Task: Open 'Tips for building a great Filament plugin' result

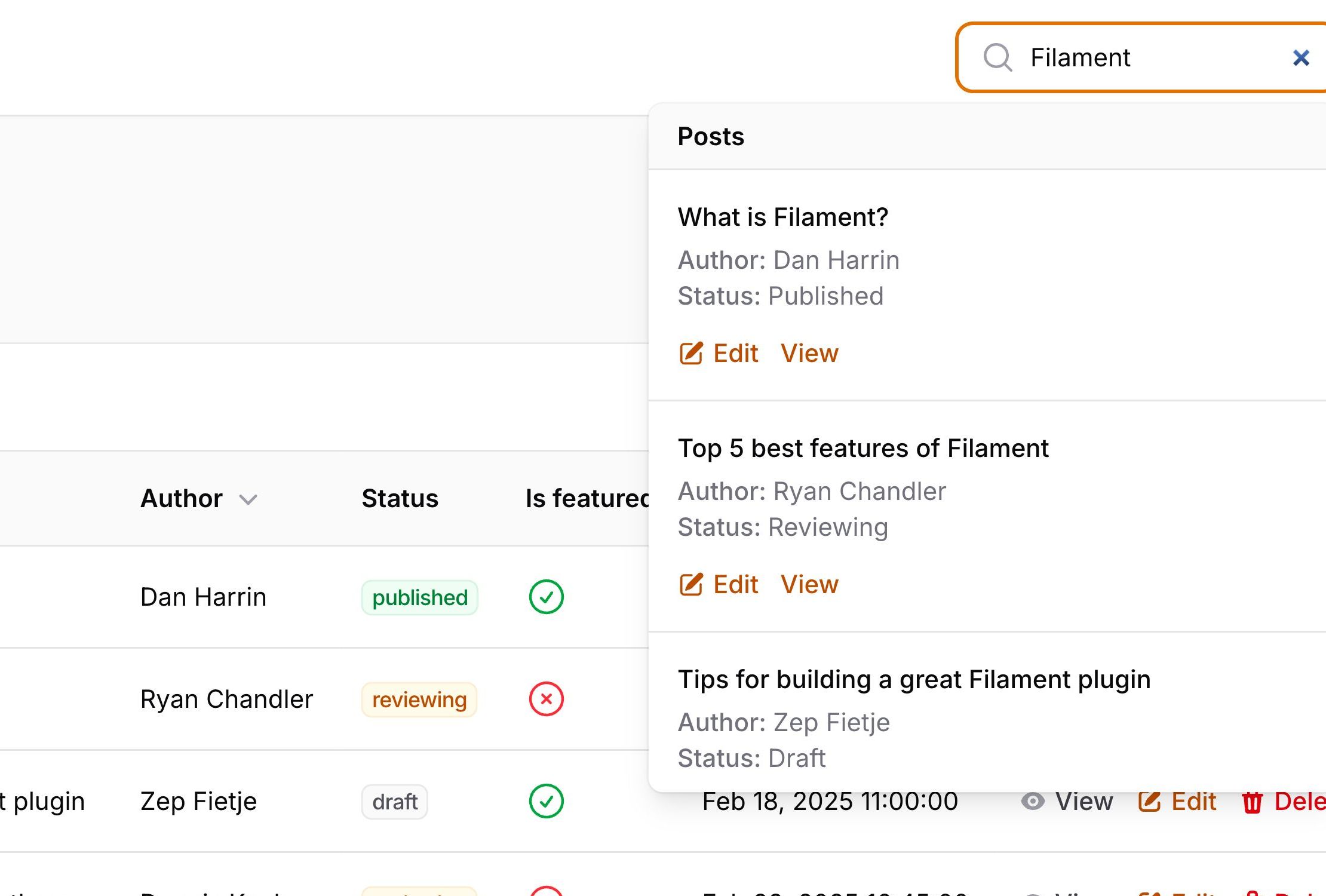Action: point(914,679)
